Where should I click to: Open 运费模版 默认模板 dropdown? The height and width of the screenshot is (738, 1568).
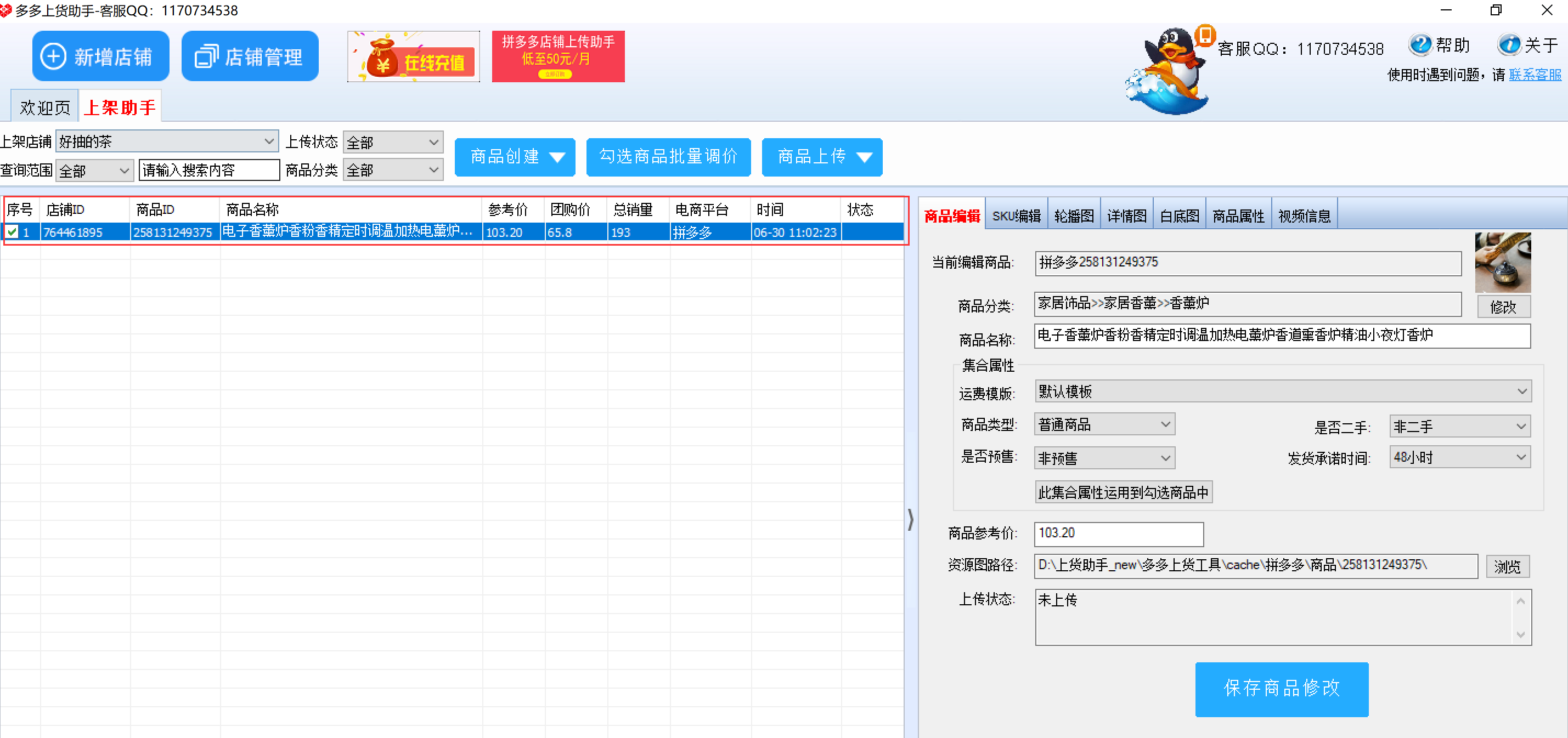1283,391
